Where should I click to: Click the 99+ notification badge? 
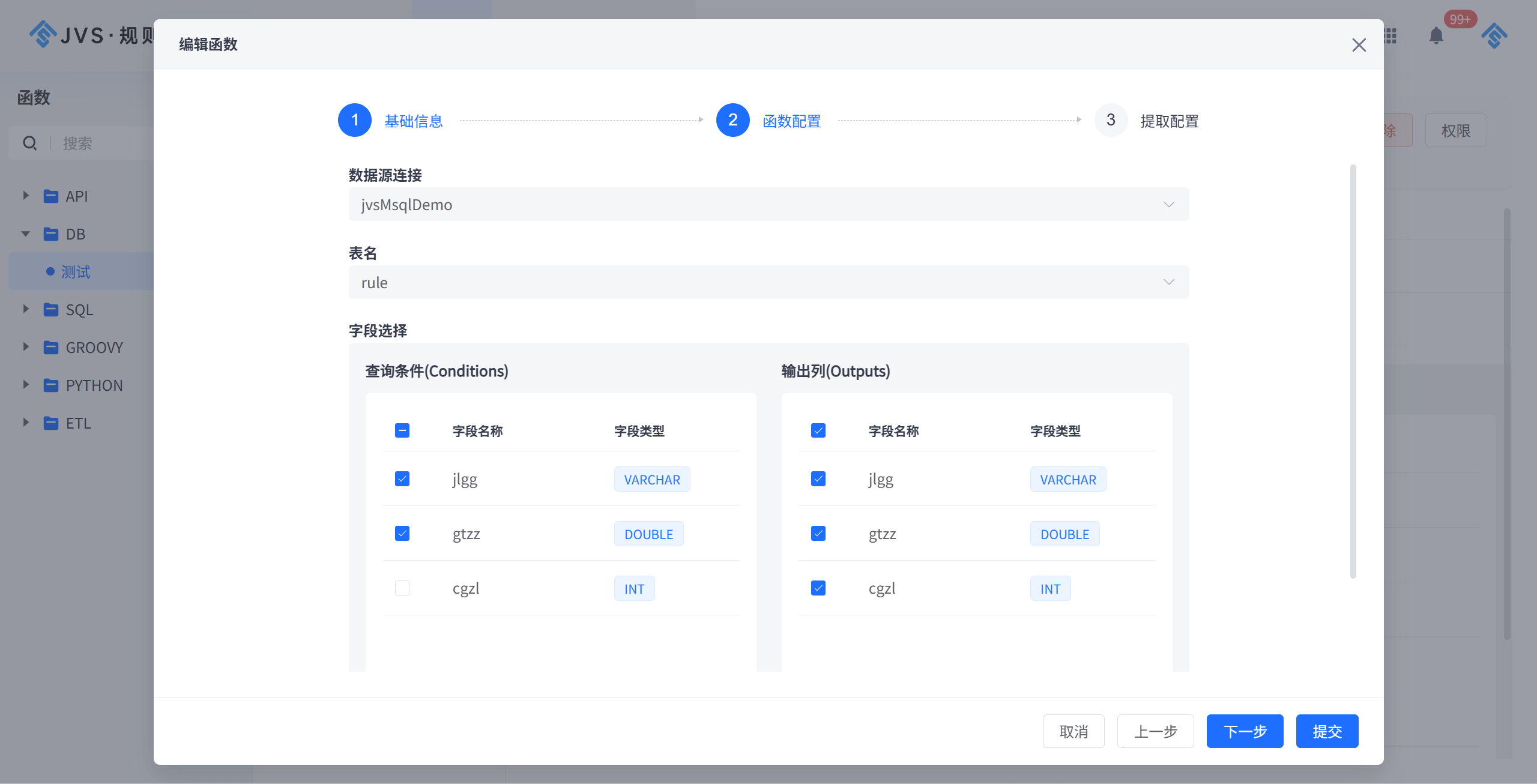pyautogui.click(x=1460, y=19)
